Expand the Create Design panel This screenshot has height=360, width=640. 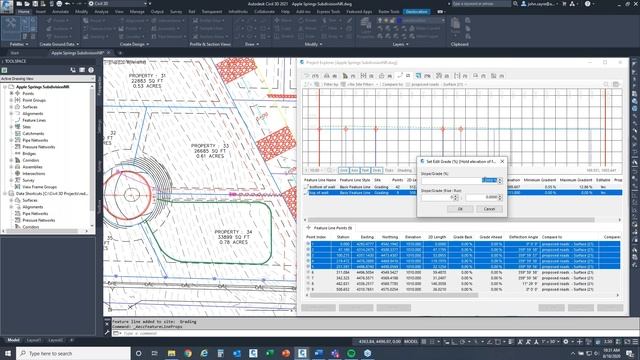[134, 44]
